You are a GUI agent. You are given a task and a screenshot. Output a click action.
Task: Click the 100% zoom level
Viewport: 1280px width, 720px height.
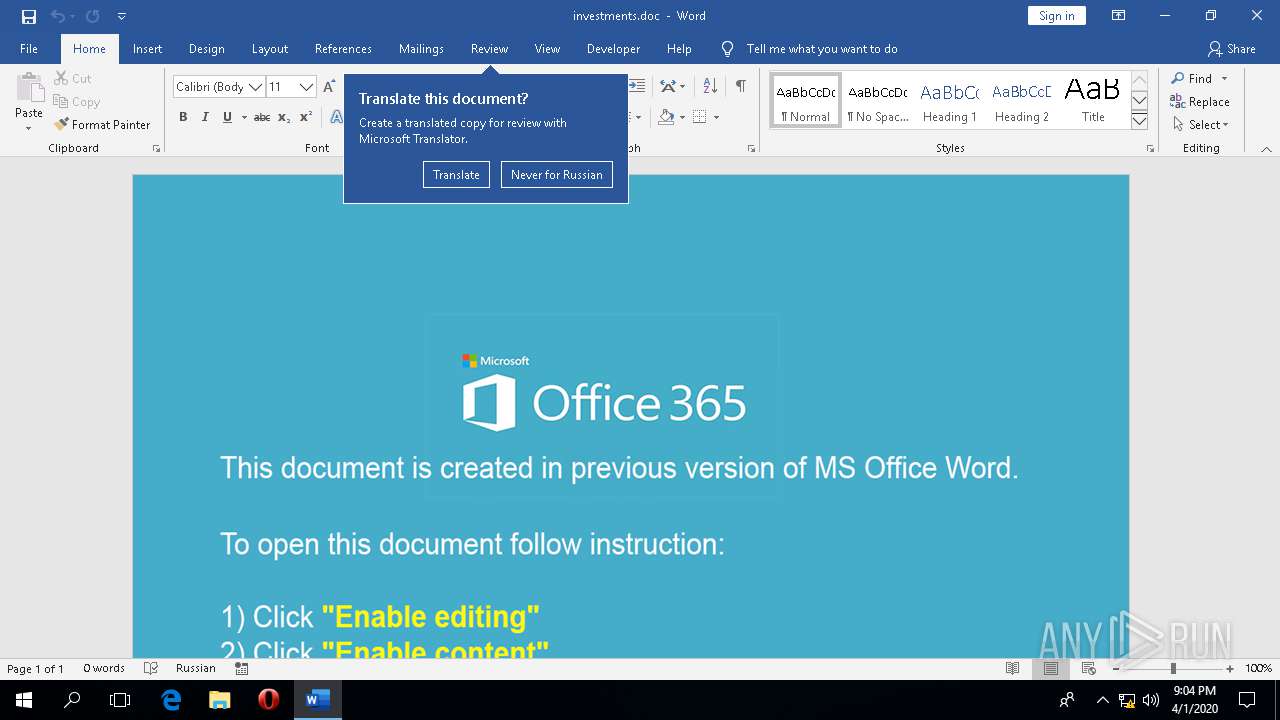(x=1258, y=669)
